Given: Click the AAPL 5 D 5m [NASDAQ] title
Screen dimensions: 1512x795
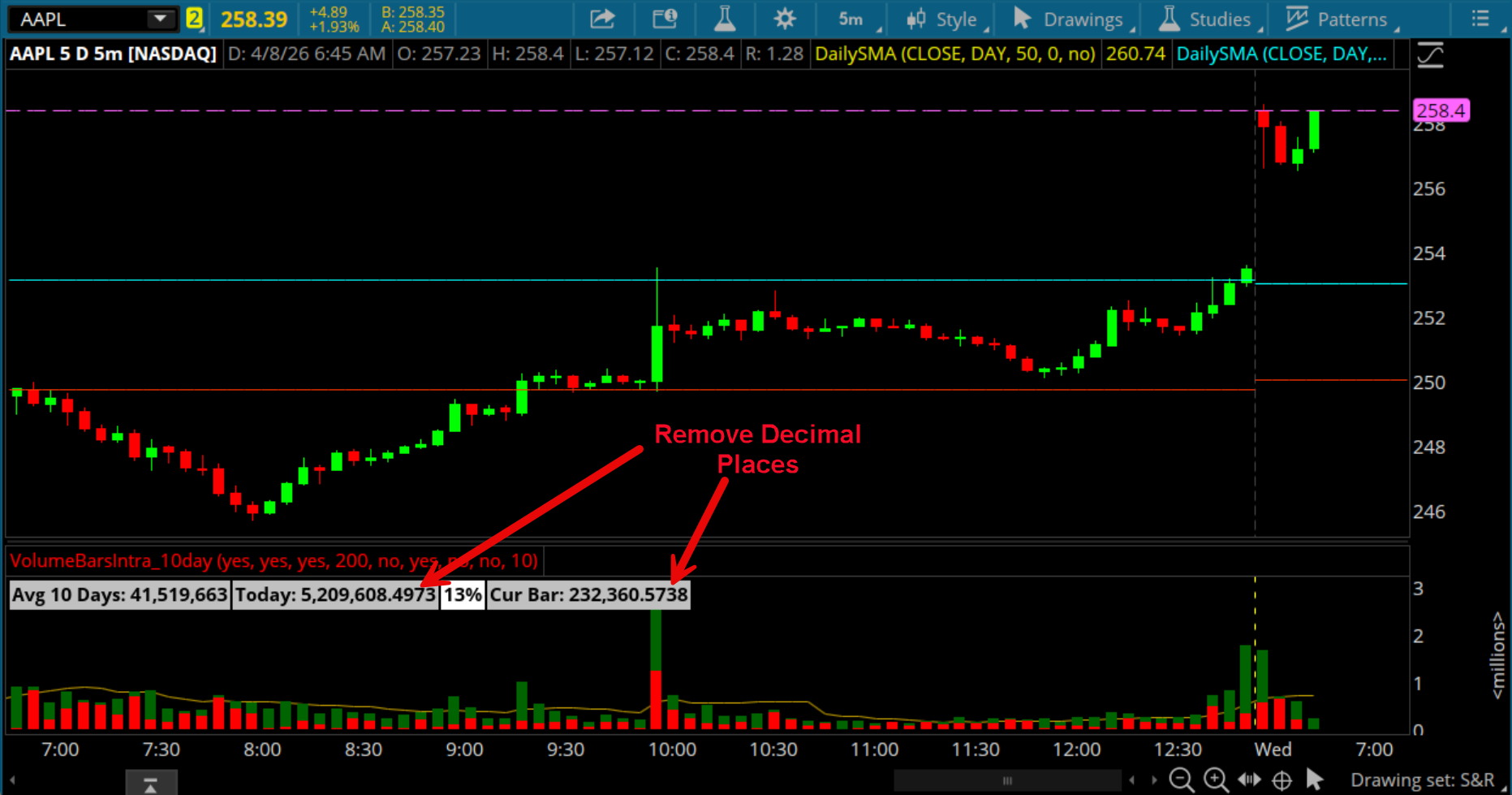Looking at the screenshot, I should [x=113, y=54].
